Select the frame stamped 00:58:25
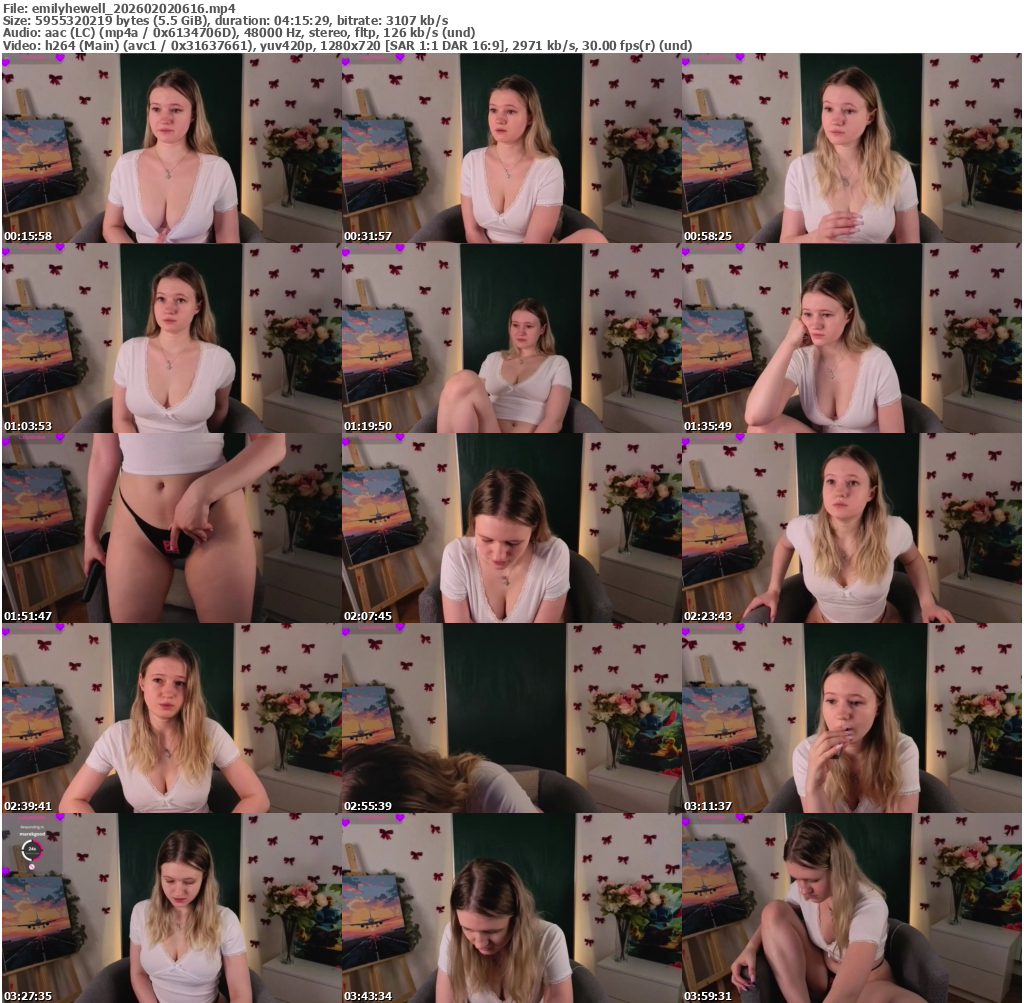Image resolution: width=1024 pixels, height=1003 pixels. click(x=852, y=148)
